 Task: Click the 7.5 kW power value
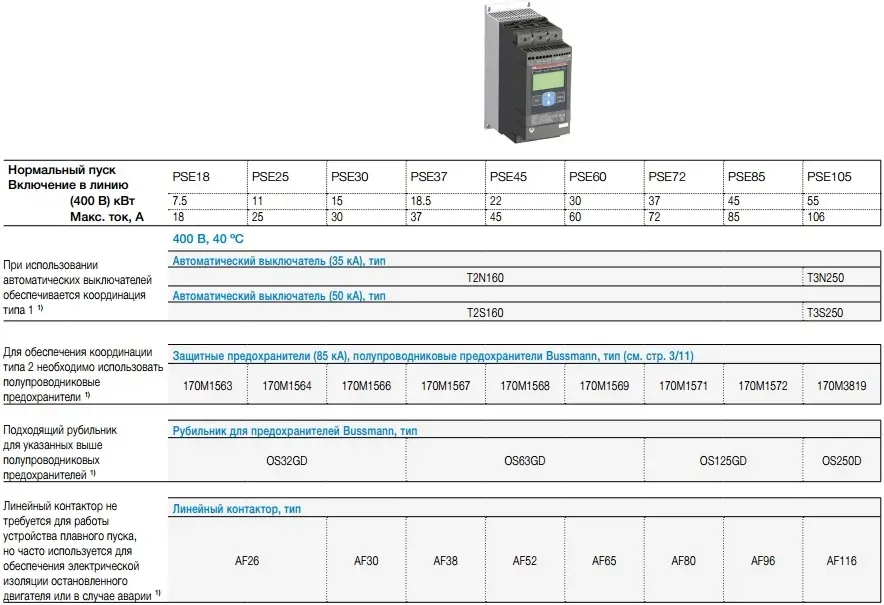[x=179, y=201]
